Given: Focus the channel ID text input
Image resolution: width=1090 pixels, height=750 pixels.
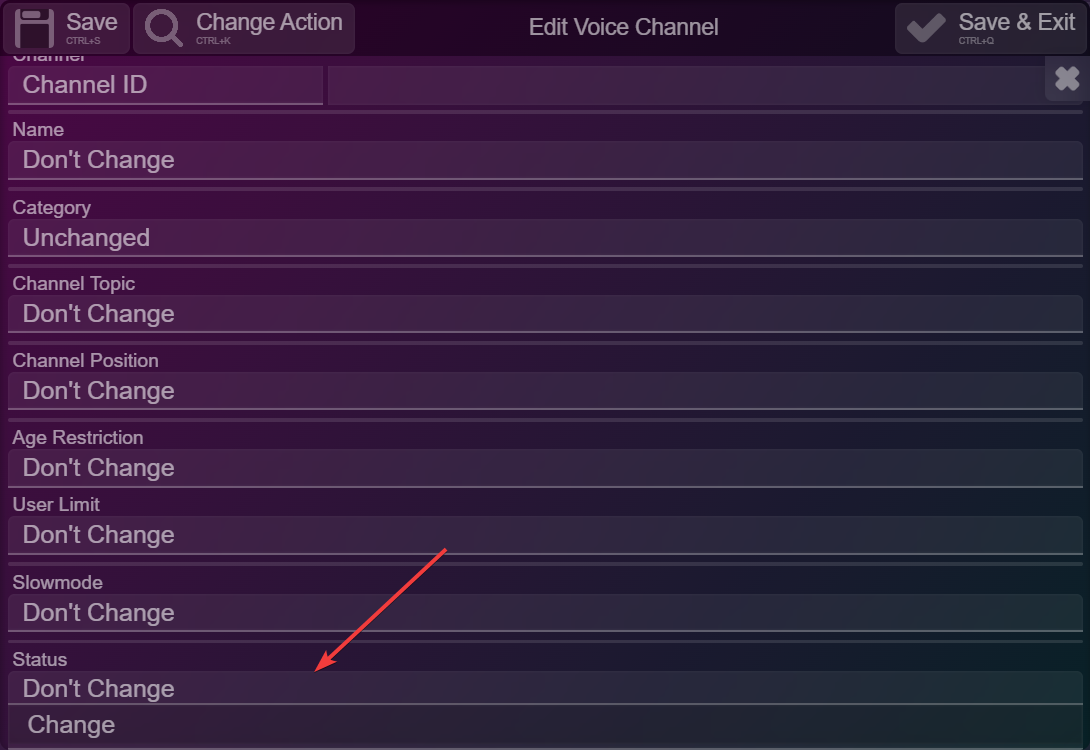Looking at the screenshot, I should (687, 85).
